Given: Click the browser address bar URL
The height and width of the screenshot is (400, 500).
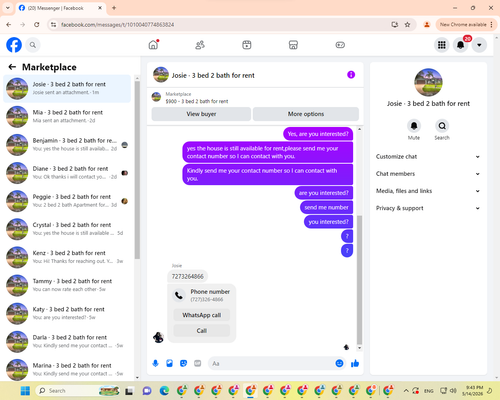Looking at the screenshot, I should tap(117, 25).
